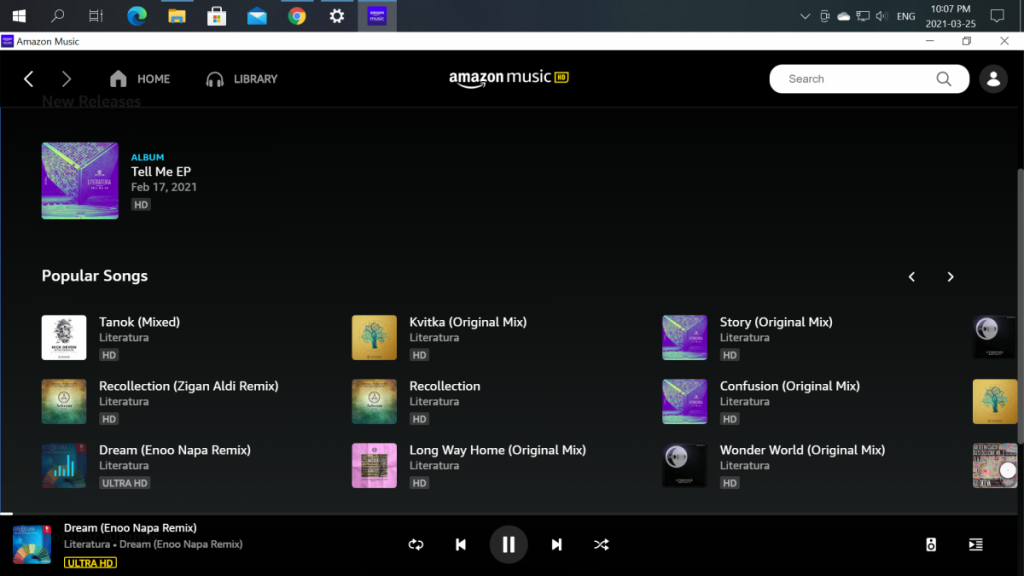
Task: Pause the current song
Action: click(x=508, y=544)
